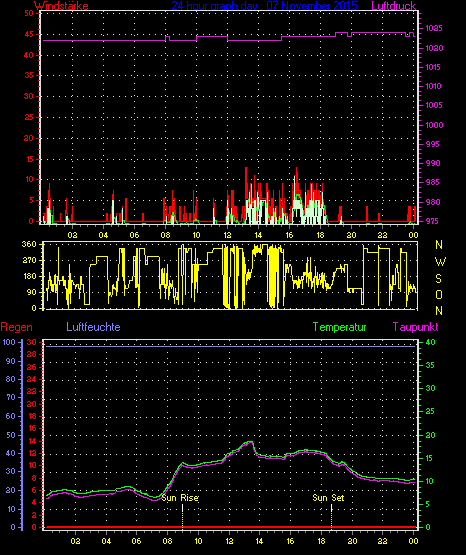466x555 pixels.
Task: Click the Sun Rise text
Action: pyautogui.click(x=180, y=498)
